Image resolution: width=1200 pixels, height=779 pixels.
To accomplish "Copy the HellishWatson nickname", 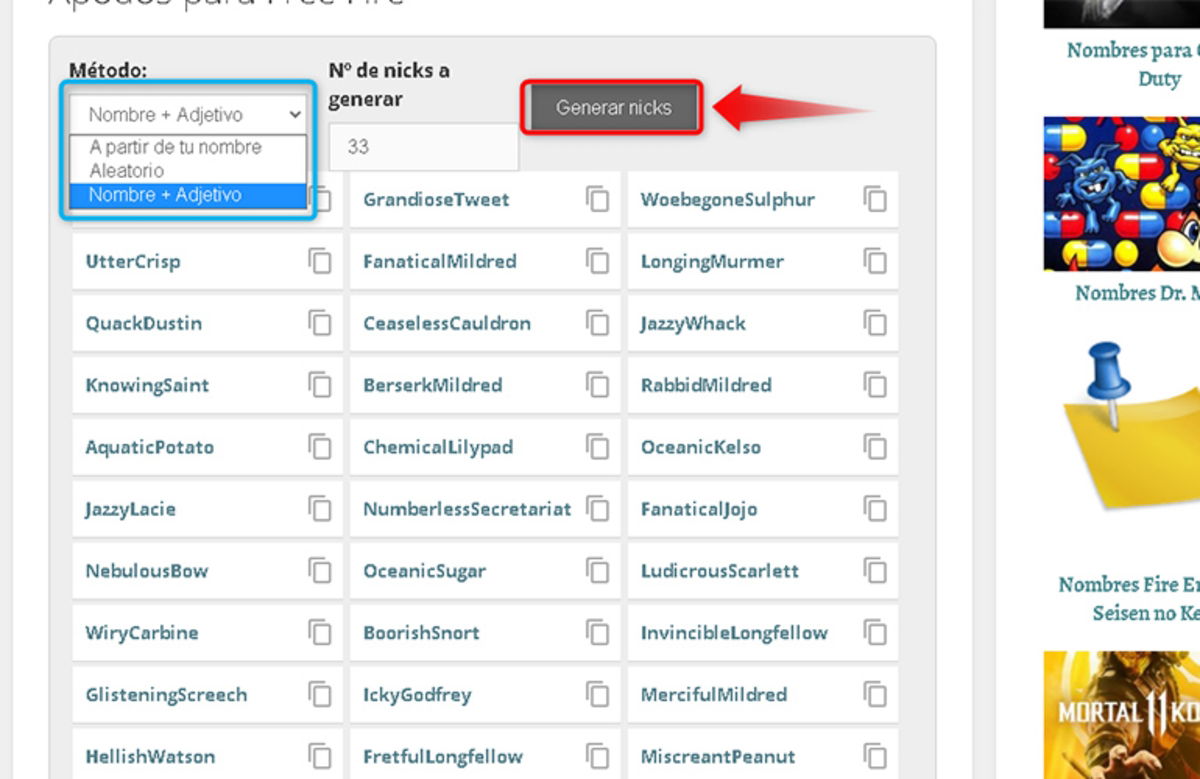I will pos(320,756).
